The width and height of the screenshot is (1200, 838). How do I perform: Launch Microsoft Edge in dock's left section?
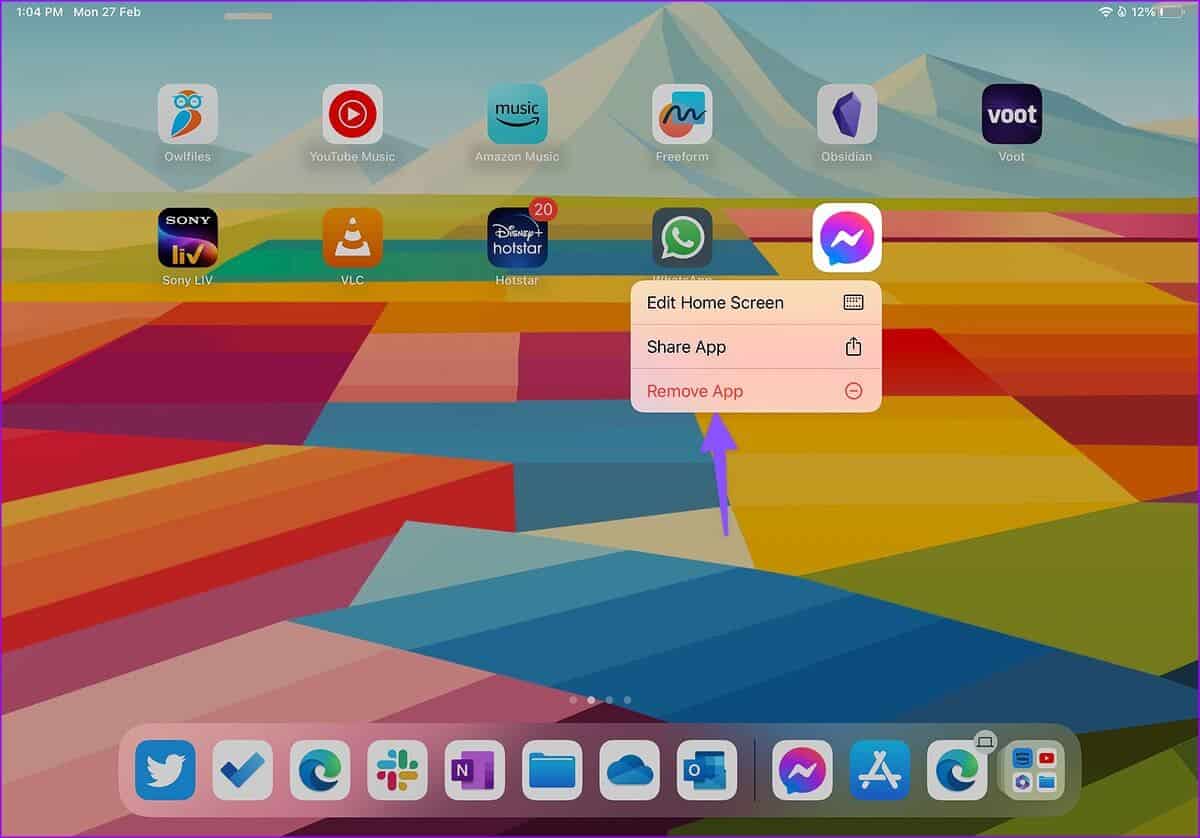[x=320, y=770]
